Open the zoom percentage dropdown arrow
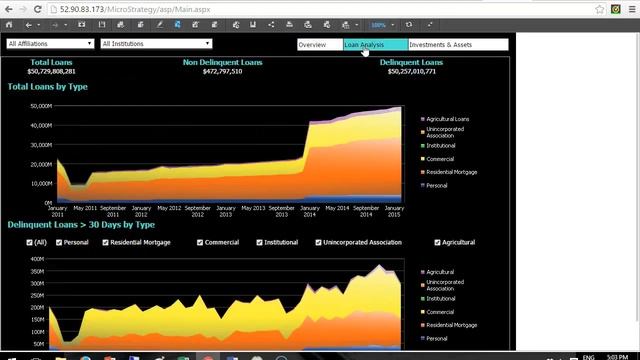 pyautogui.click(x=393, y=25)
